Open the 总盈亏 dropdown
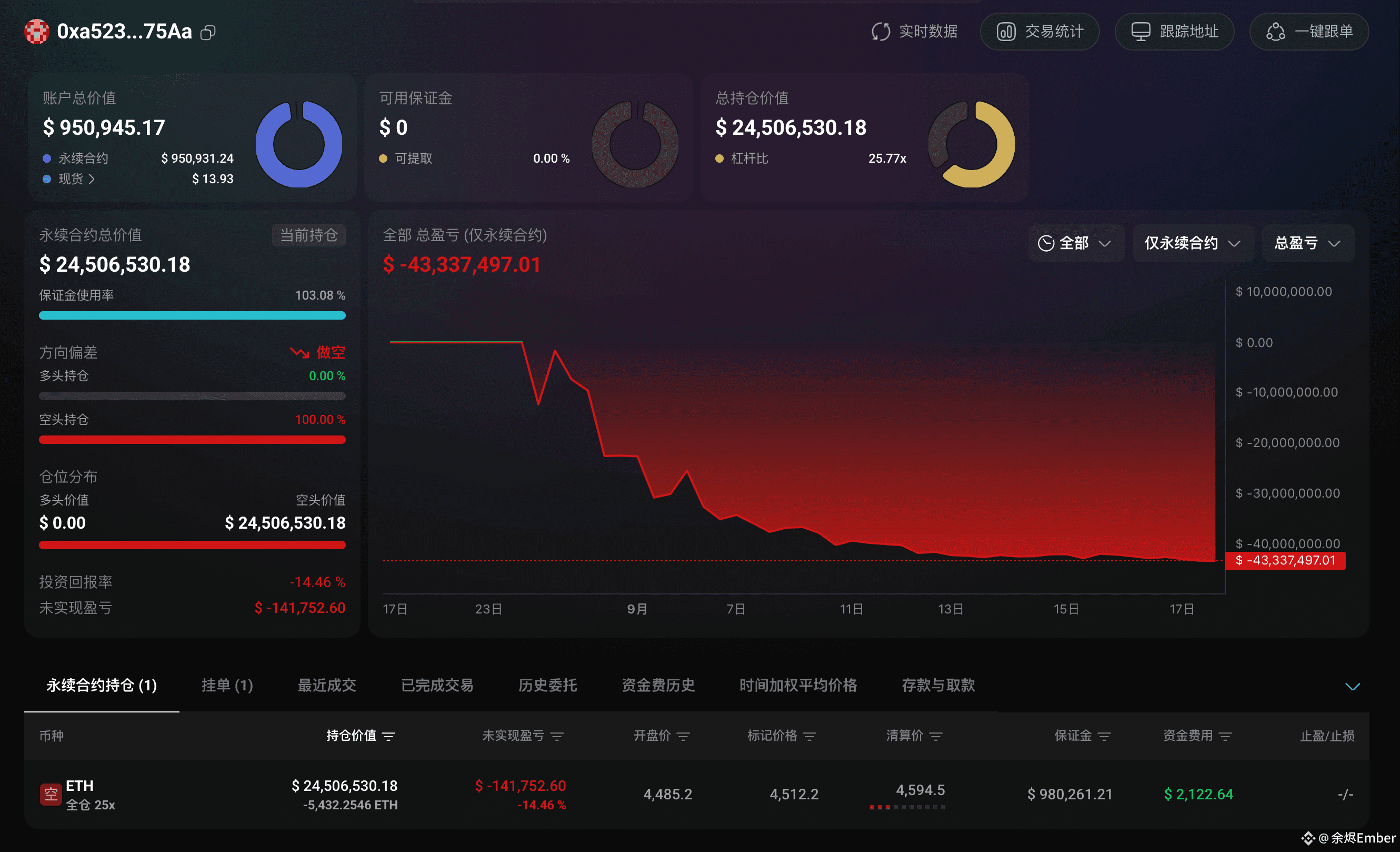Image resolution: width=1400 pixels, height=852 pixels. (x=1308, y=243)
